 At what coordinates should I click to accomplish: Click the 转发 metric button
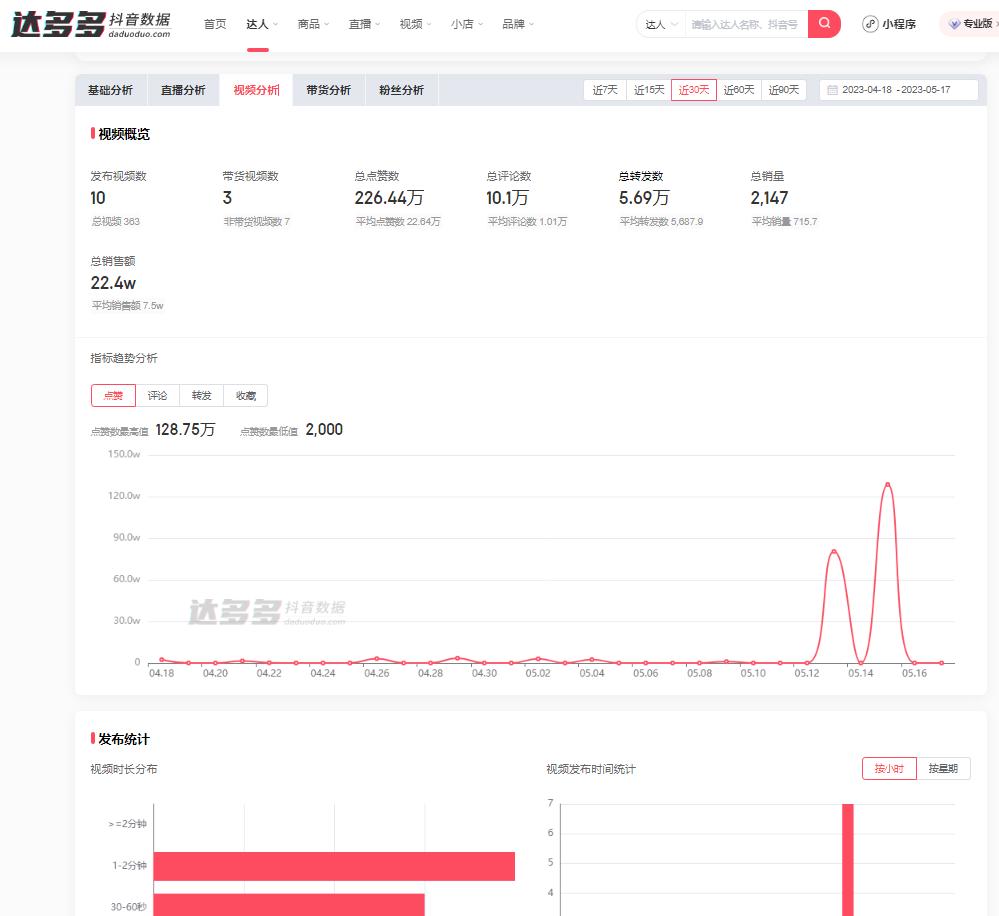coord(201,396)
